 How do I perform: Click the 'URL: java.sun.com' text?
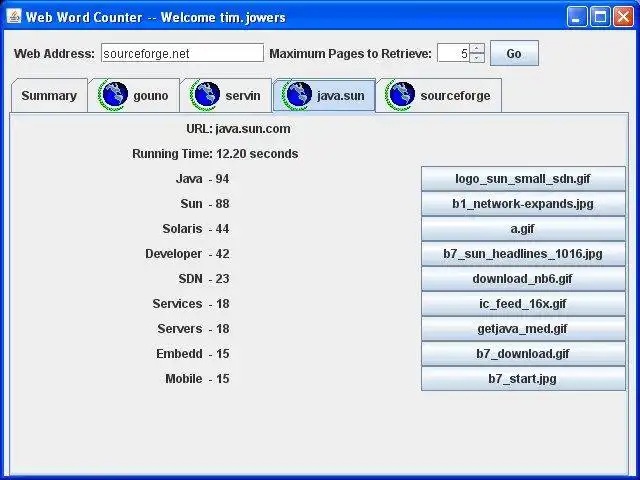coord(238,129)
